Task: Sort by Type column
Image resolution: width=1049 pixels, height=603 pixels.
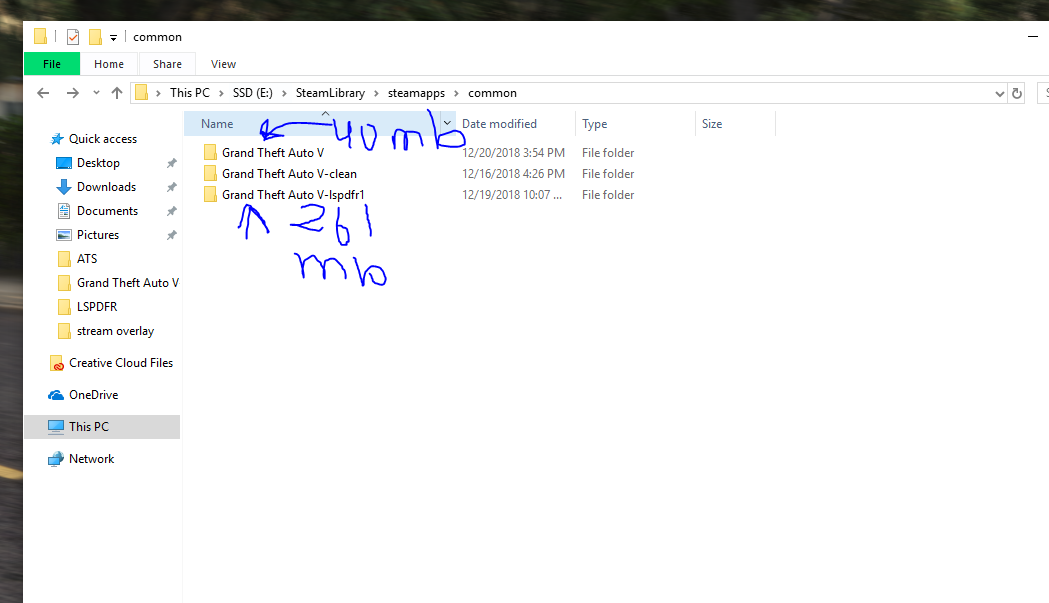Action: (x=595, y=124)
